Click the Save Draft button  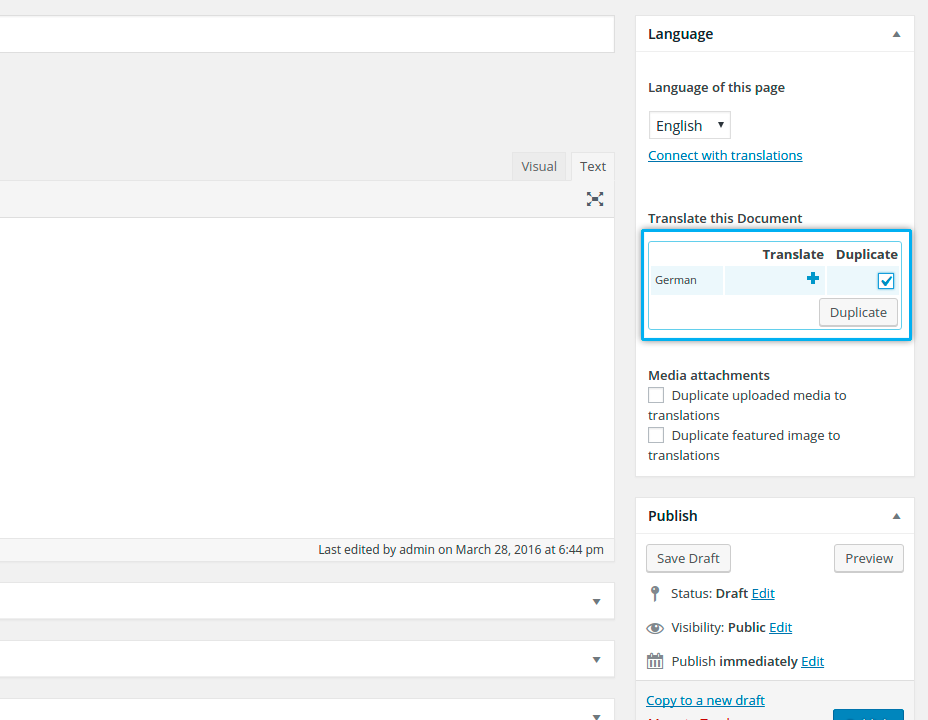click(688, 558)
